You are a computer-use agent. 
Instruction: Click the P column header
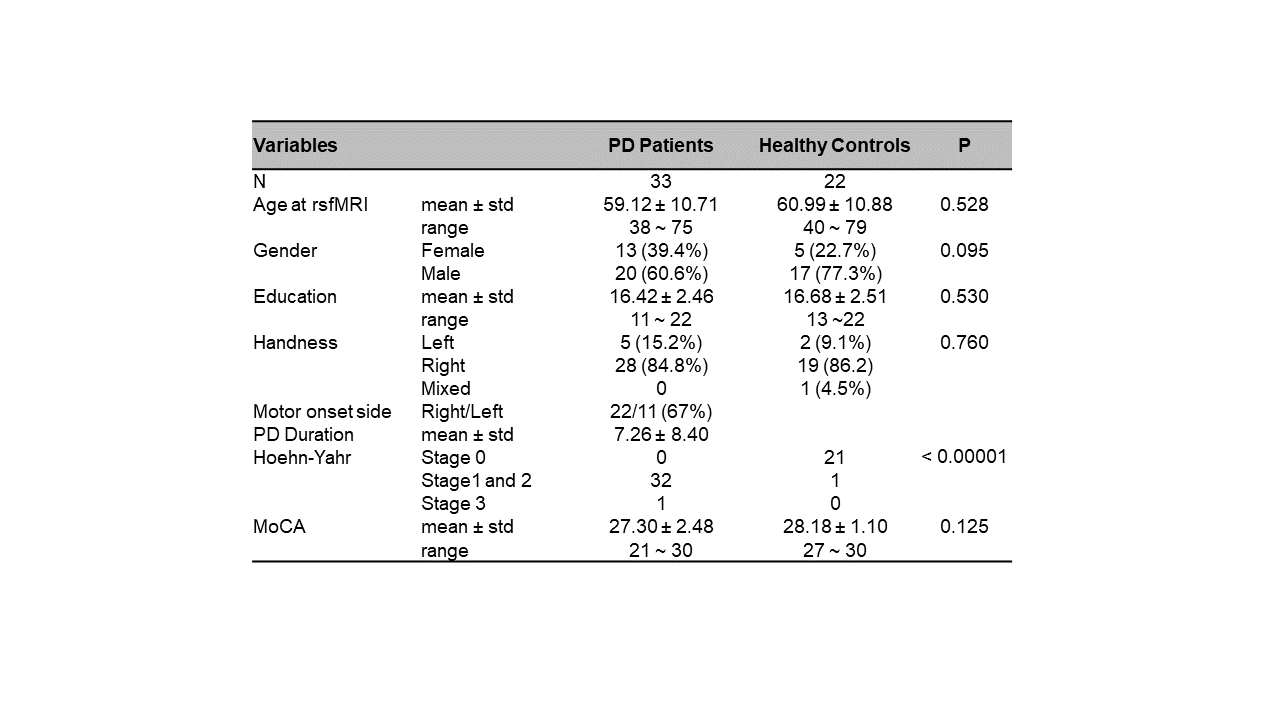coord(964,146)
